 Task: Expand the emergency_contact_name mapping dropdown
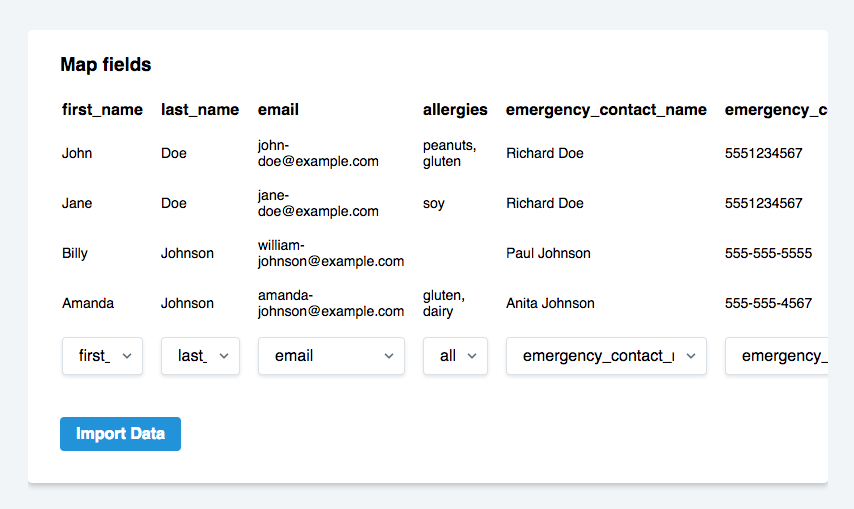606,356
